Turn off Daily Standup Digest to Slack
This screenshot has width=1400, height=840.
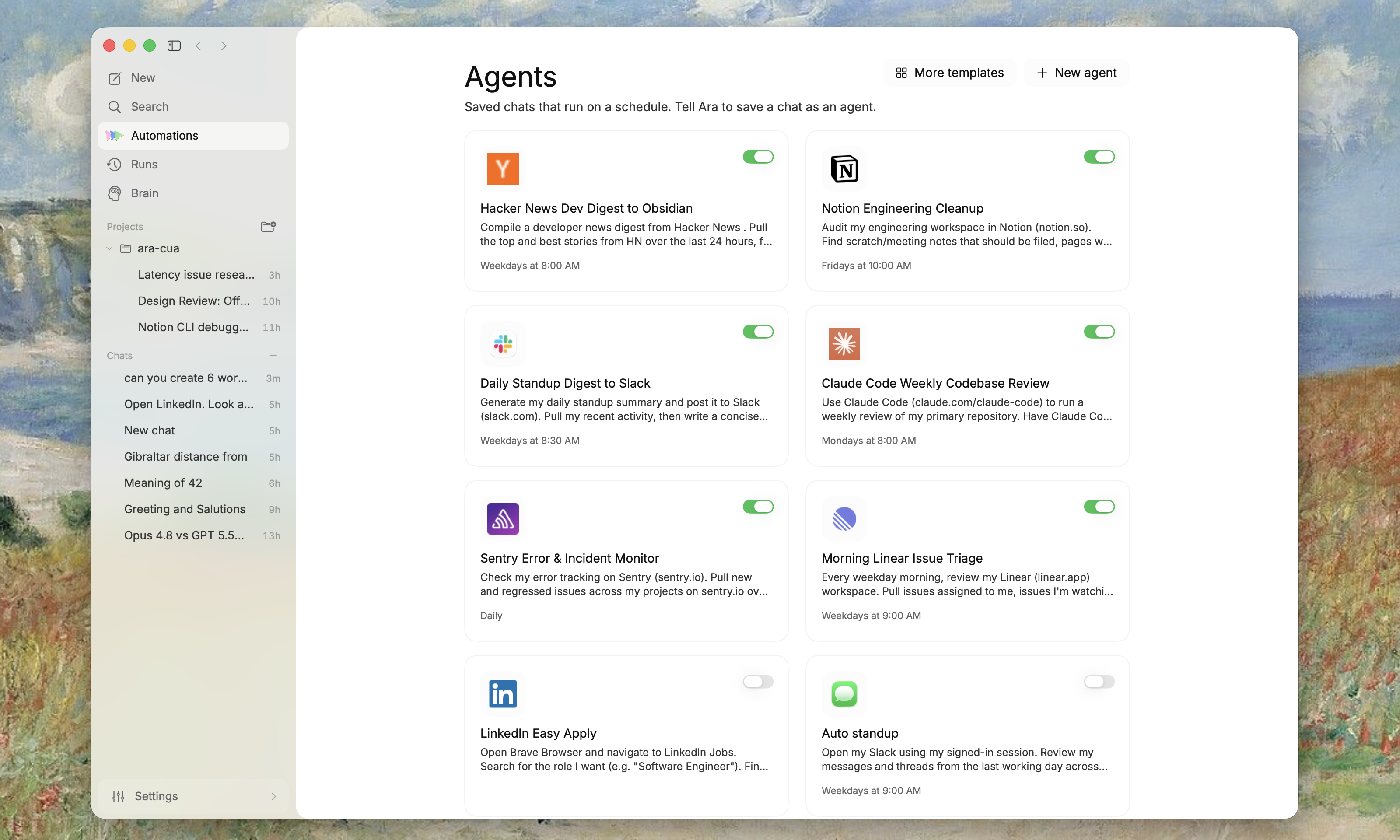[758, 332]
